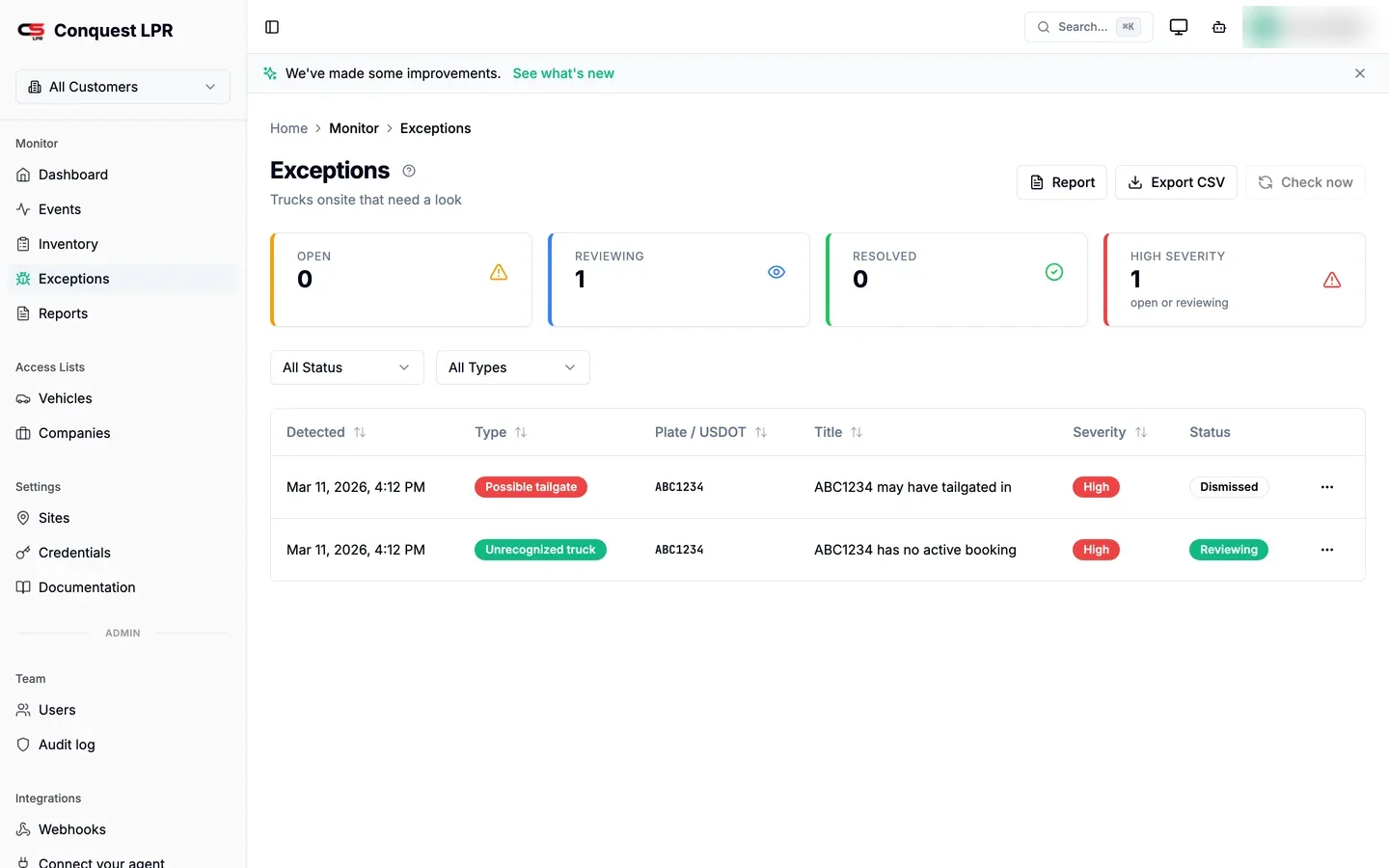Open the robot assistant icon
The width and height of the screenshot is (1389, 868).
tap(1219, 27)
